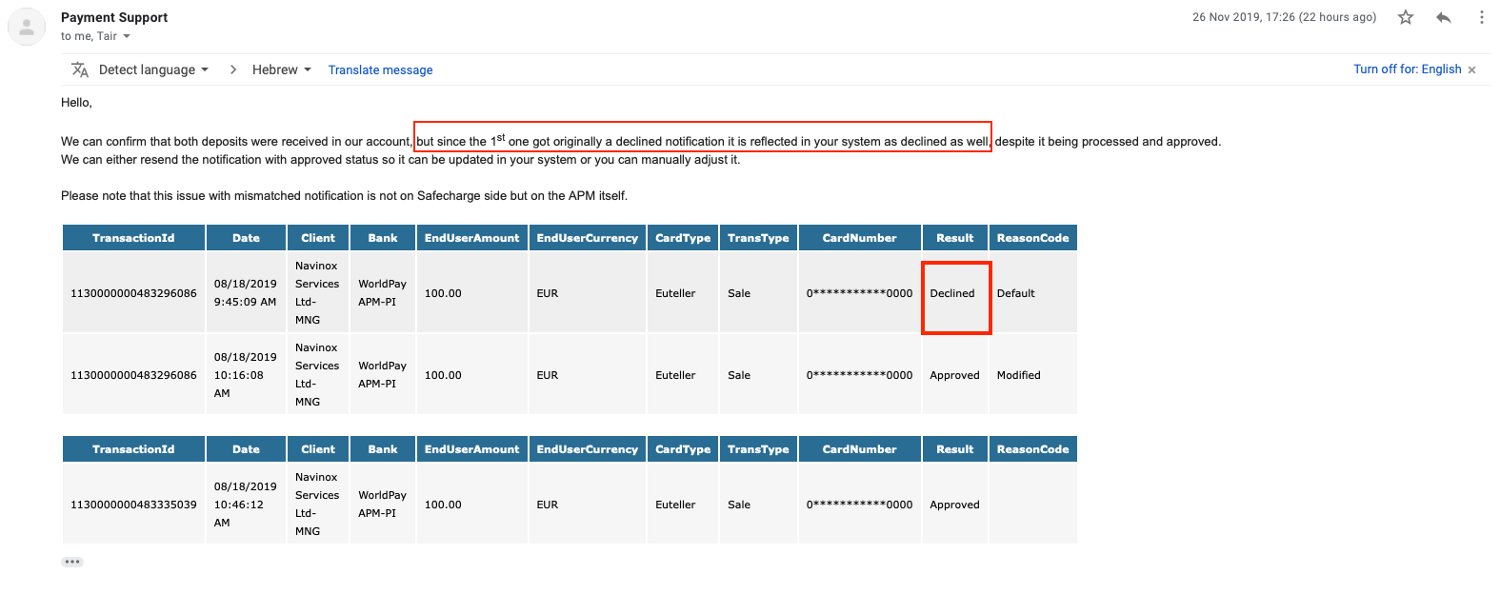Open the Detect language dropdown
The width and height of the screenshot is (1500, 594).
pos(154,70)
